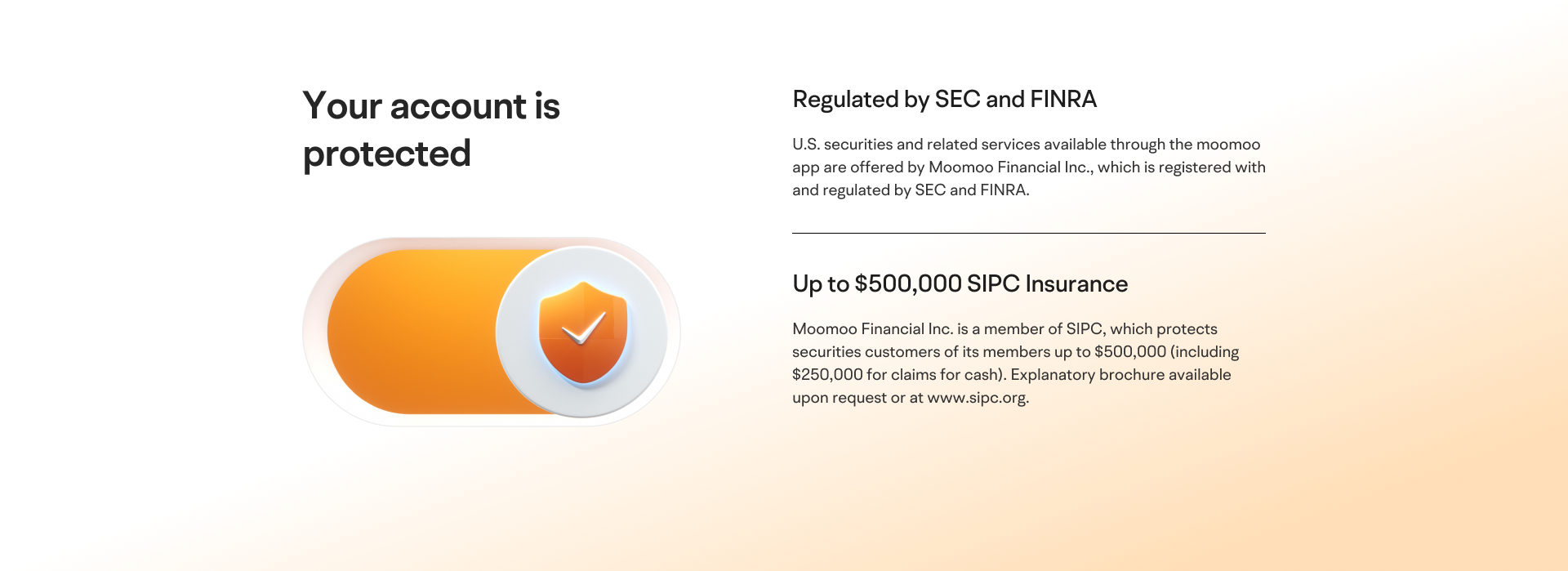Image resolution: width=1568 pixels, height=571 pixels.
Task: Click the "Your account is protected" heading
Action: click(430, 130)
